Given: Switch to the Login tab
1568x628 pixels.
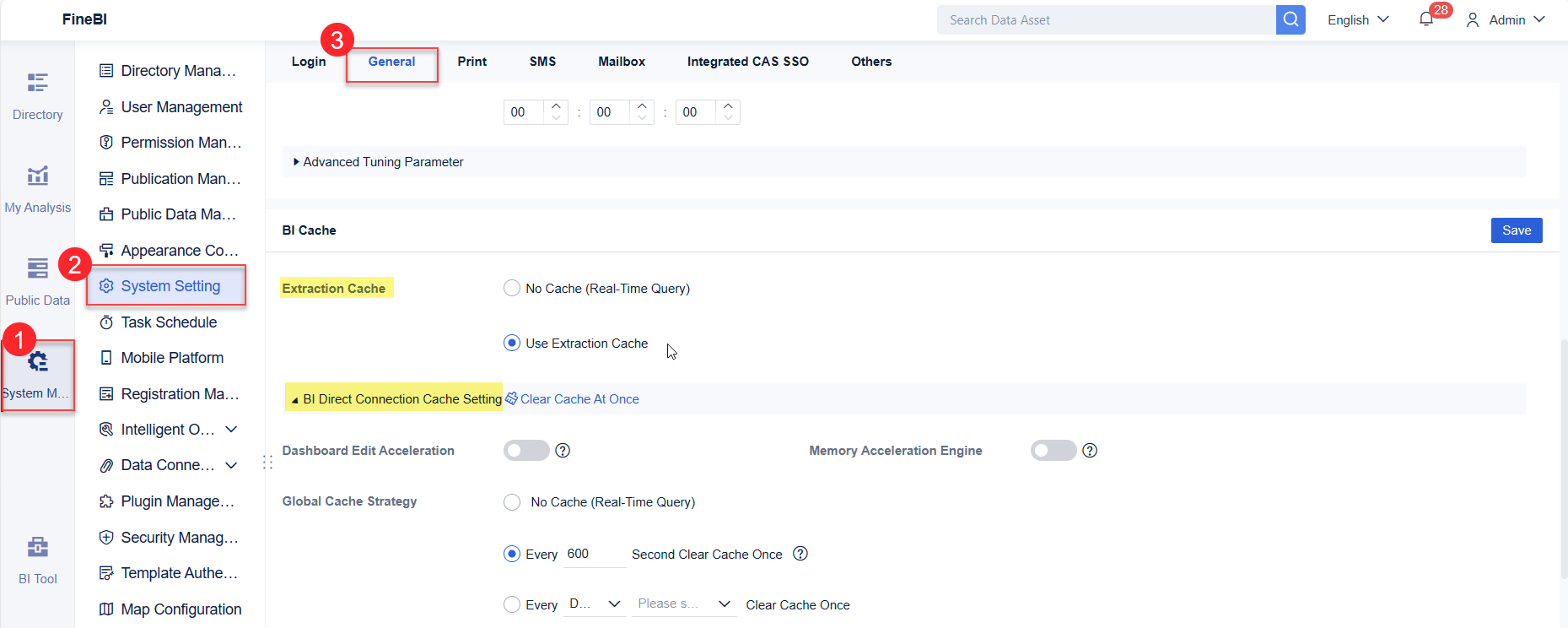Looking at the screenshot, I should [x=309, y=62].
